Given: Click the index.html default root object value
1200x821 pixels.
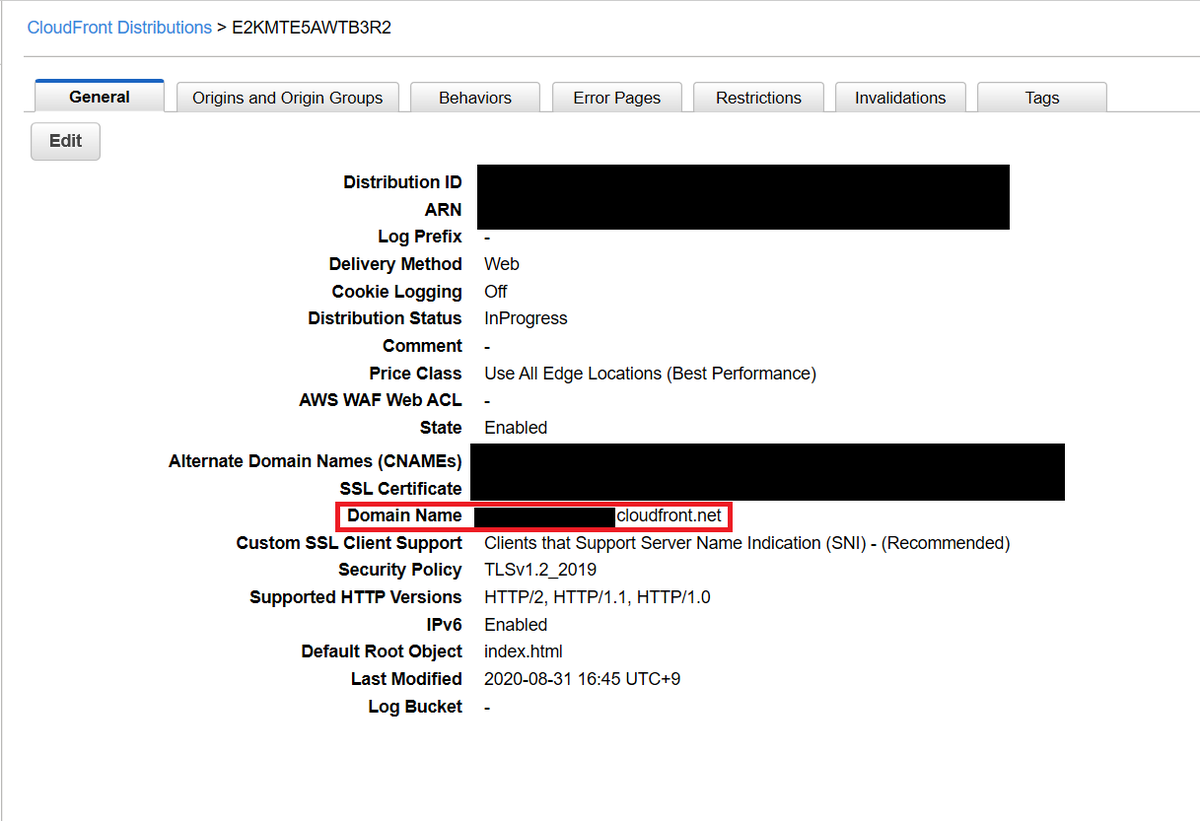Looking at the screenshot, I should [x=523, y=651].
